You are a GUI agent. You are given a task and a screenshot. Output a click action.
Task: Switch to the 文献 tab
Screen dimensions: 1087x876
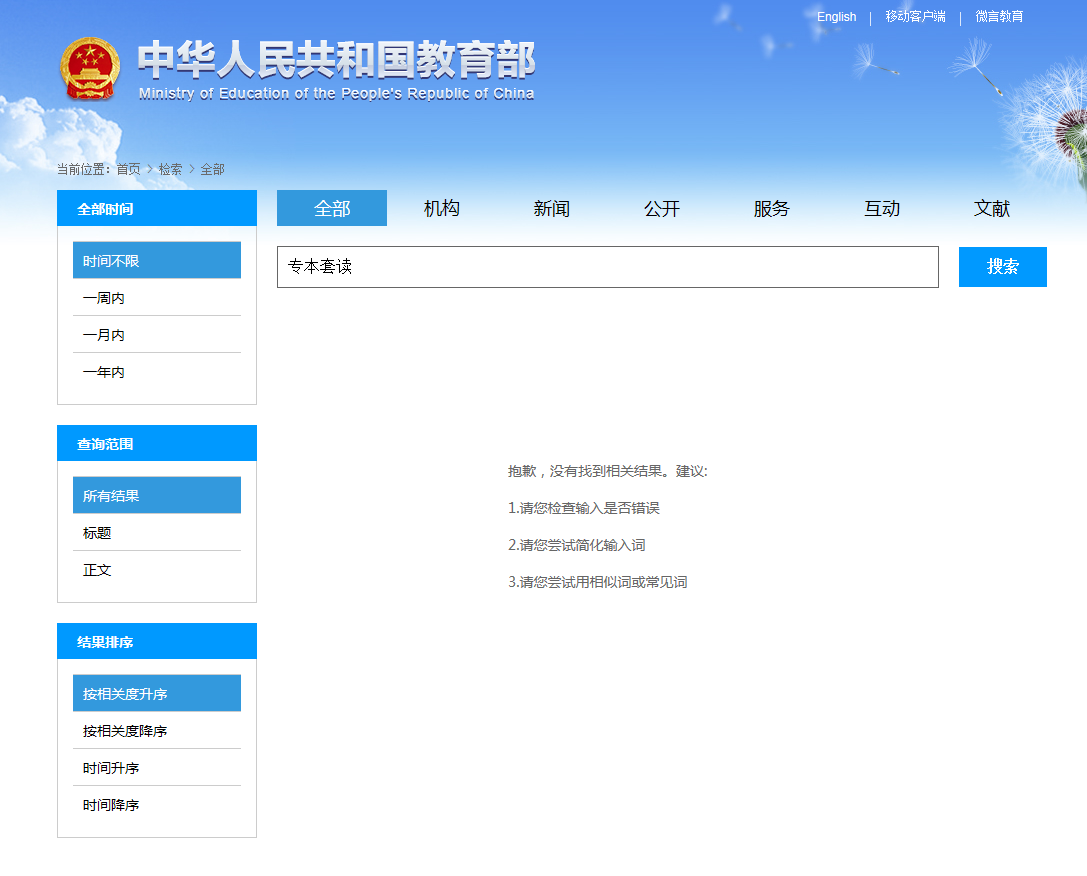pyautogui.click(x=992, y=208)
